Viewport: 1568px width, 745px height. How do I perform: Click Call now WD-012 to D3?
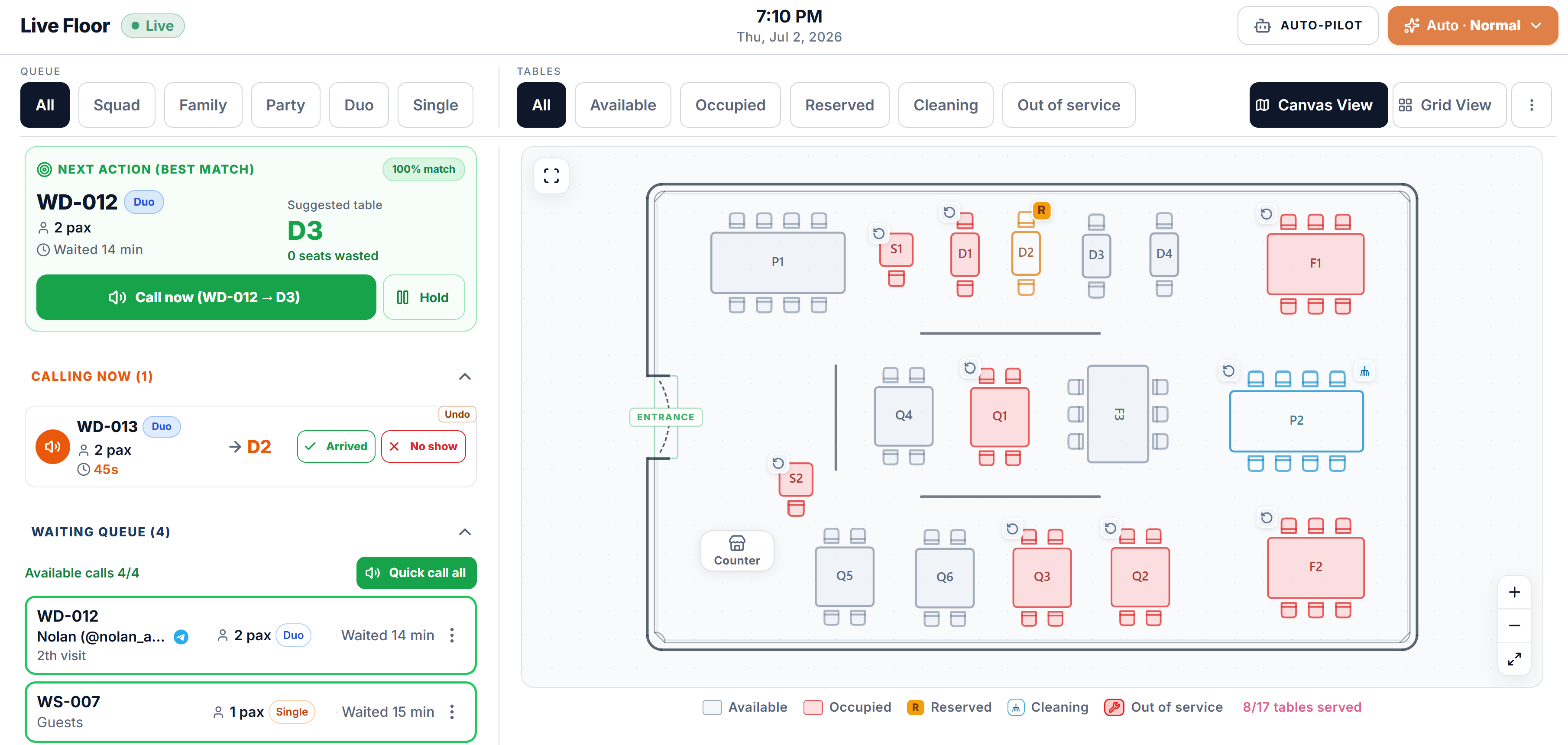tap(206, 297)
